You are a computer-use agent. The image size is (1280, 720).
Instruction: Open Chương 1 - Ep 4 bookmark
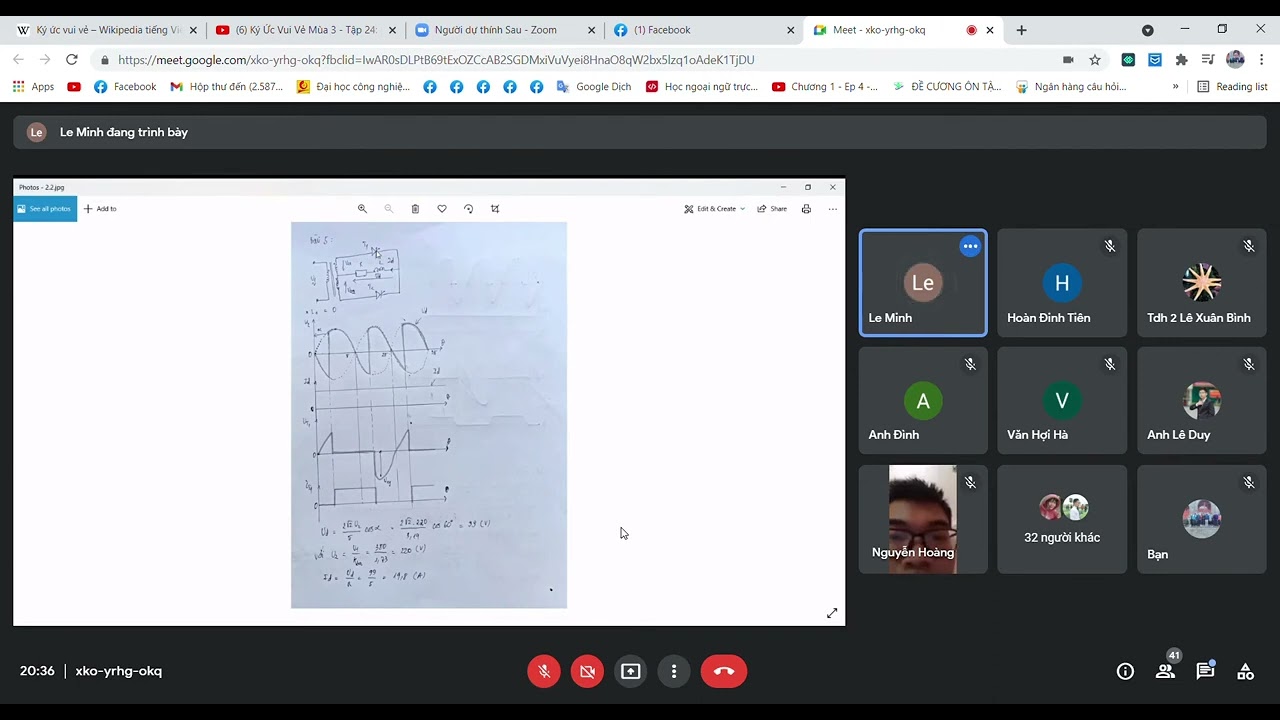pos(825,87)
